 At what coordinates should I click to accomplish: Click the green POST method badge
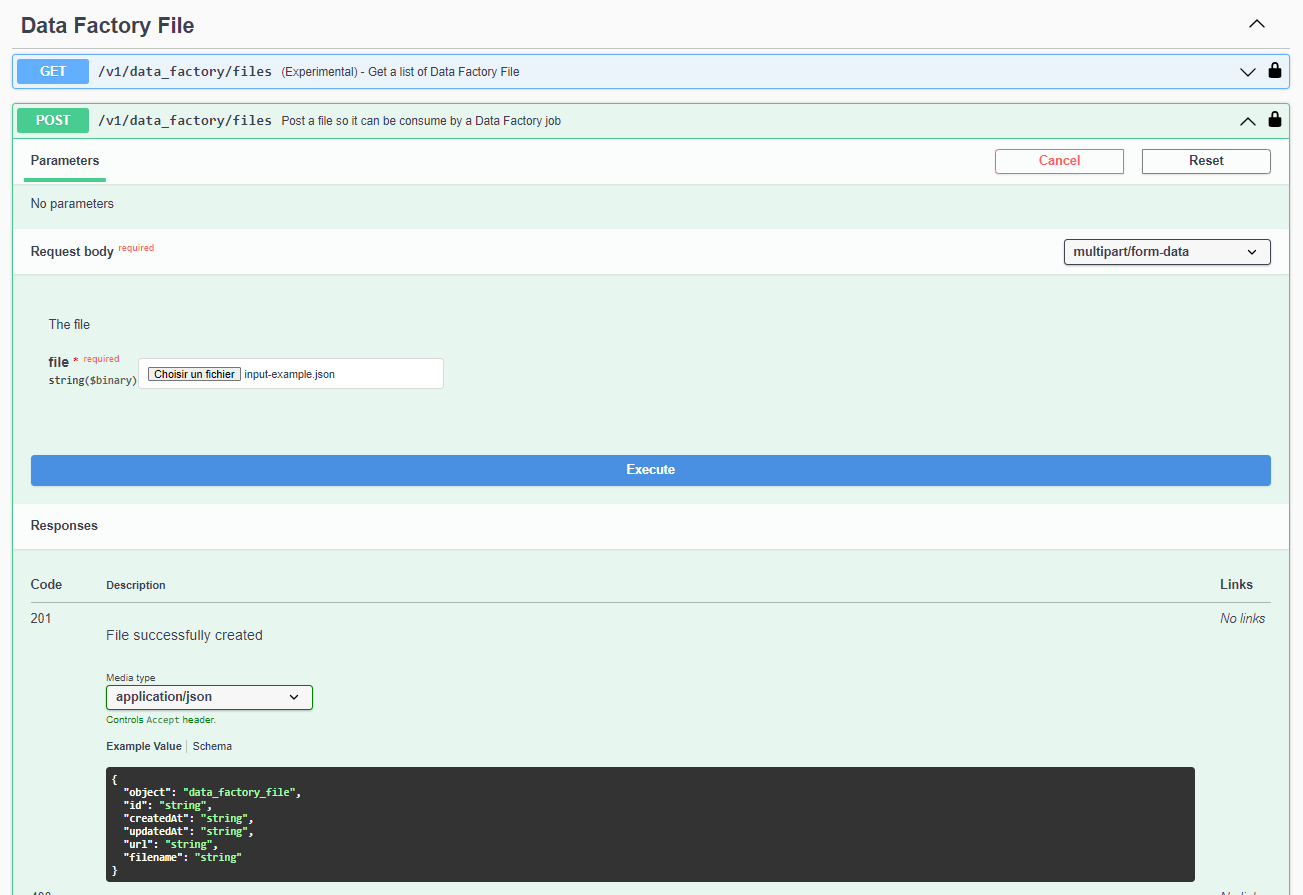53,120
